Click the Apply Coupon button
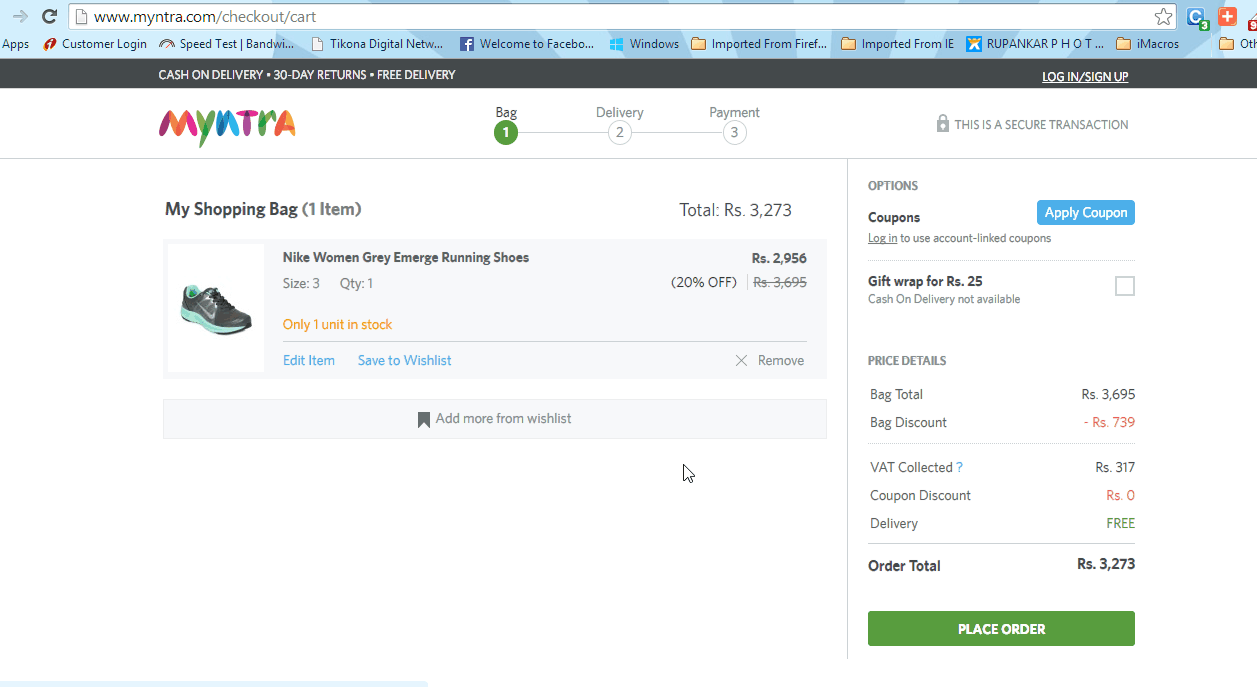 pyautogui.click(x=1086, y=212)
